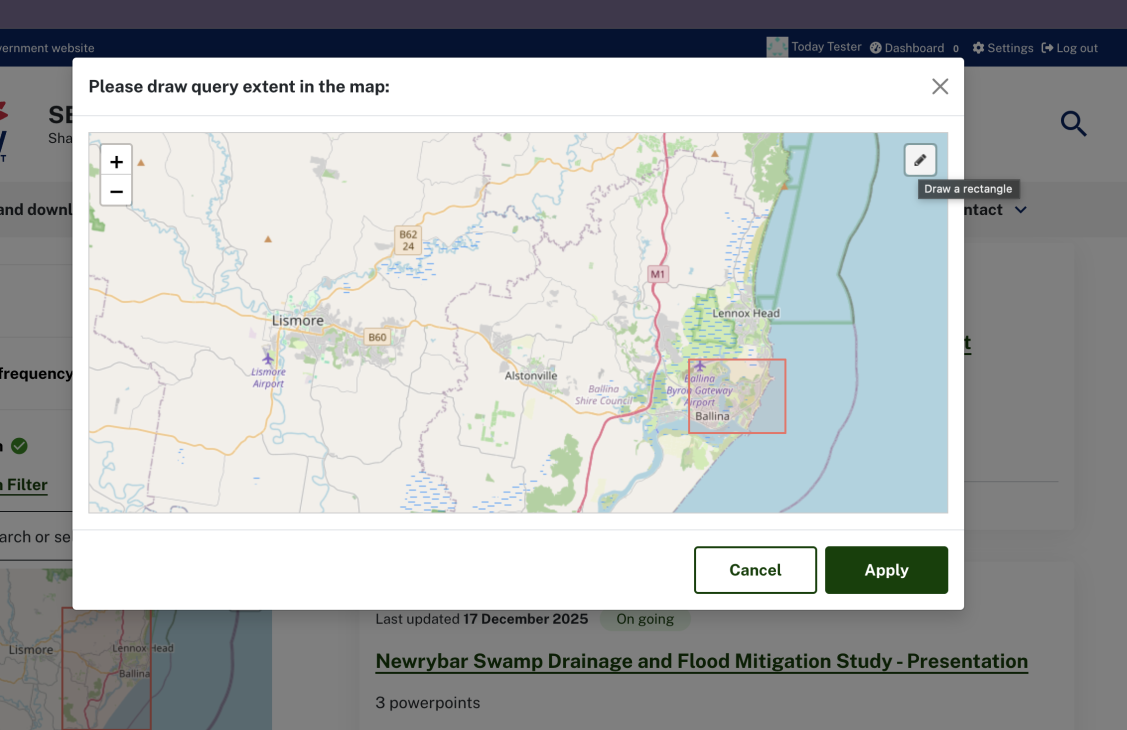This screenshot has width=1127, height=730.
Task: Activate the Draw a rectangle pencil tool
Action: pyautogui.click(x=920, y=160)
